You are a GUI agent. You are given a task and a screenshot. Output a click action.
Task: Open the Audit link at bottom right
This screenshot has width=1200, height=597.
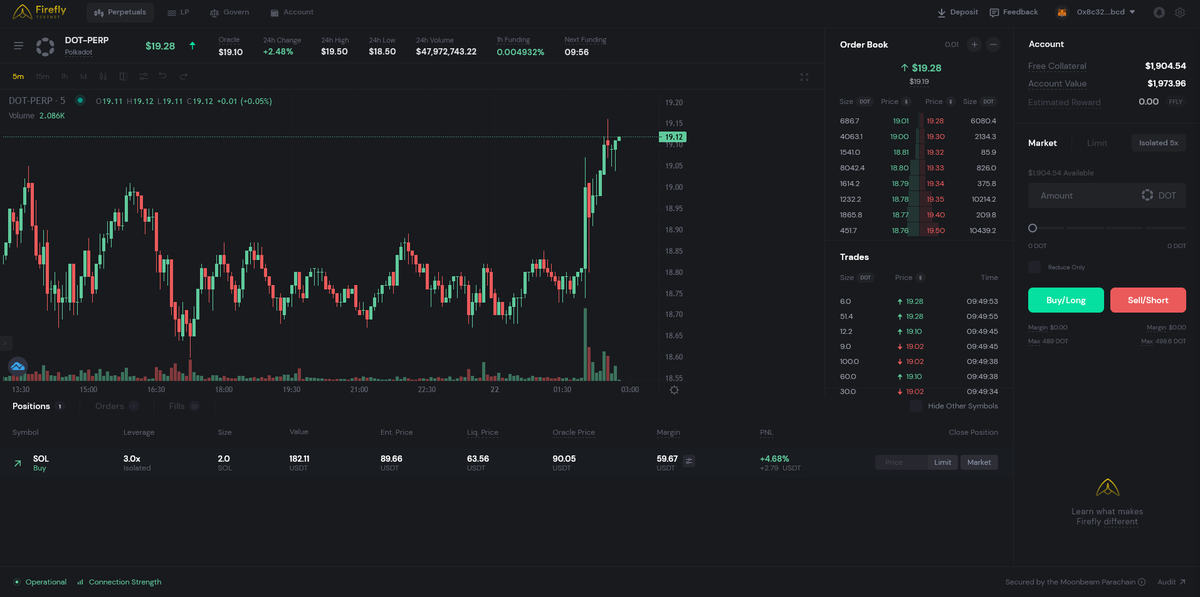(1170, 581)
